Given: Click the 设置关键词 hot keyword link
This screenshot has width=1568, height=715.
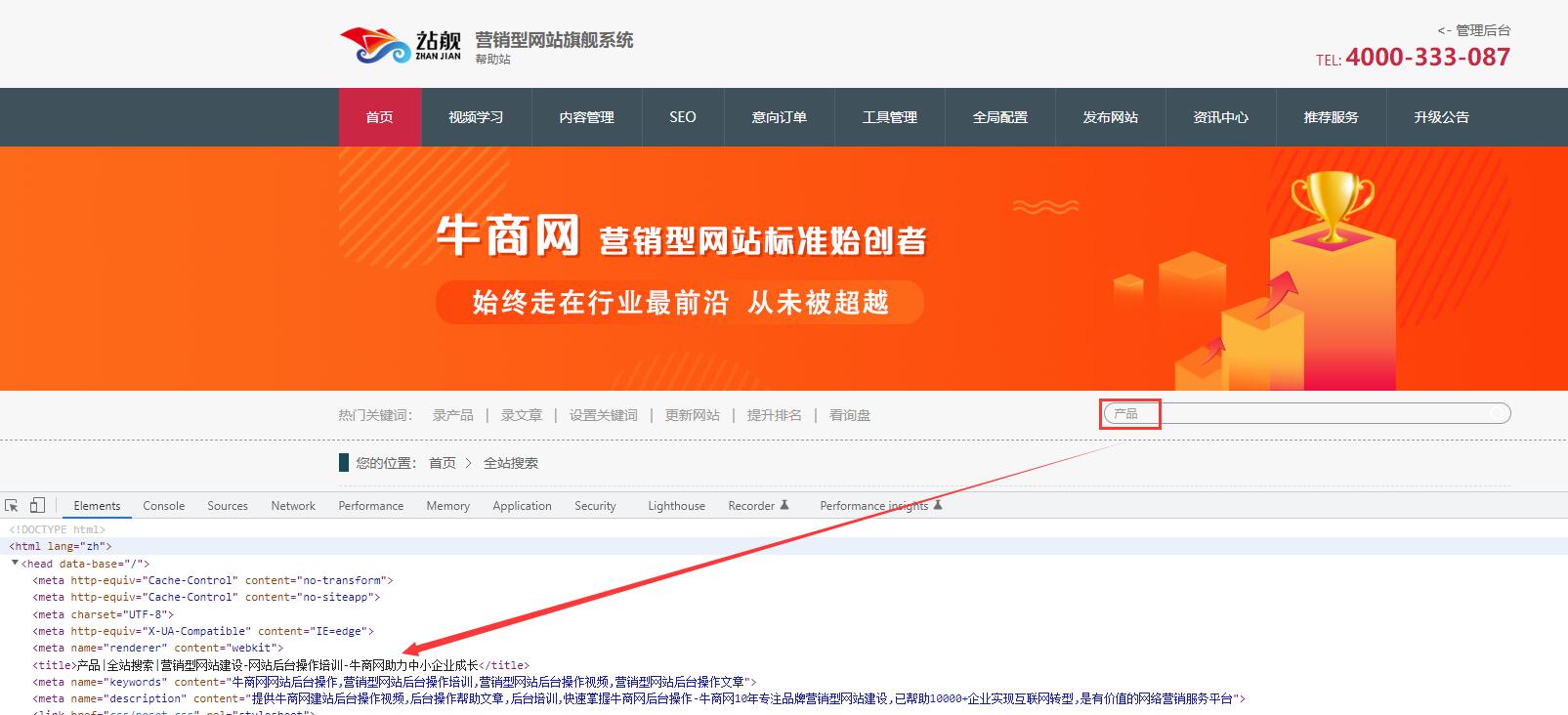Looking at the screenshot, I should click(x=604, y=415).
